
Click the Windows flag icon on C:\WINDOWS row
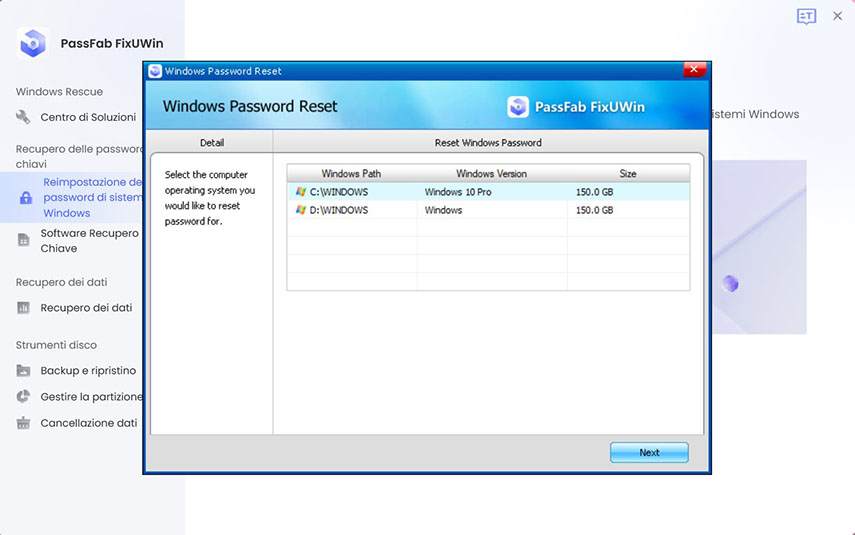click(300, 191)
